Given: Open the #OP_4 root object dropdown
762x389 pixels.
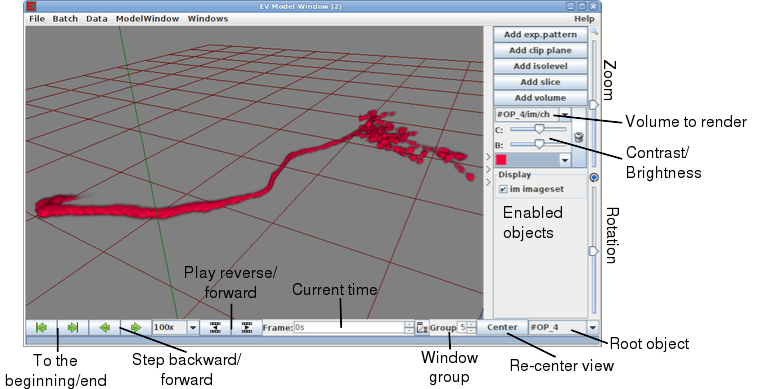Looking at the screenshot, I should 593,328.
